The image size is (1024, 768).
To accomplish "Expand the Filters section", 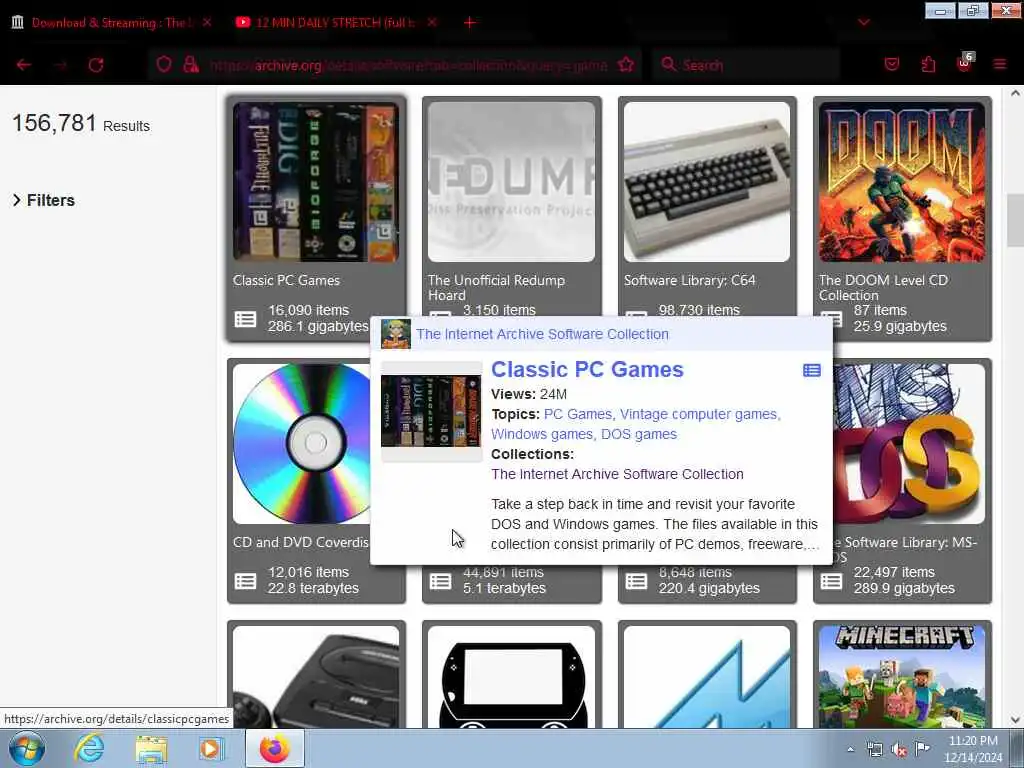I will coord(44,200).
